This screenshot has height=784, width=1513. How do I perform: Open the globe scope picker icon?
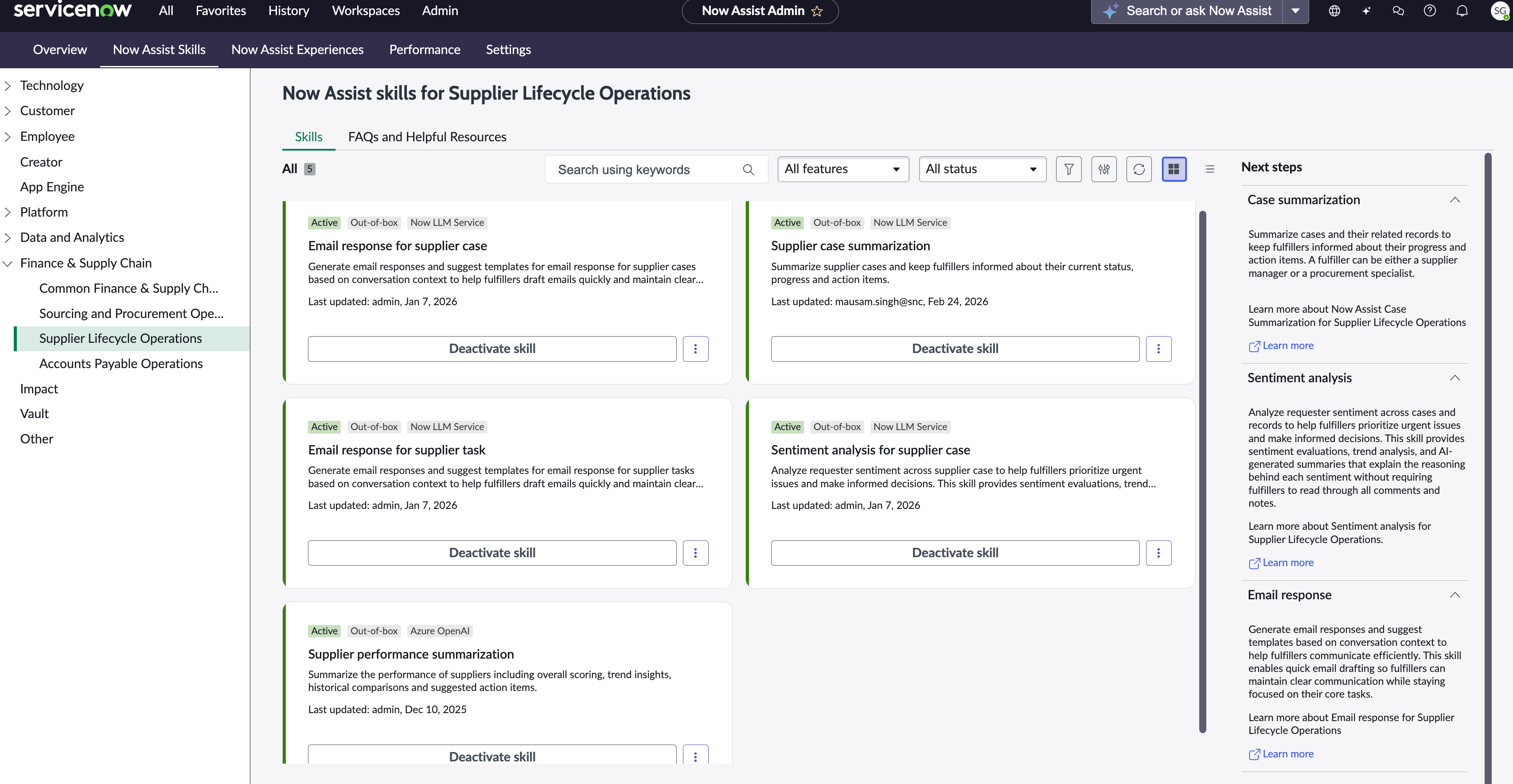pos(1334,11)
